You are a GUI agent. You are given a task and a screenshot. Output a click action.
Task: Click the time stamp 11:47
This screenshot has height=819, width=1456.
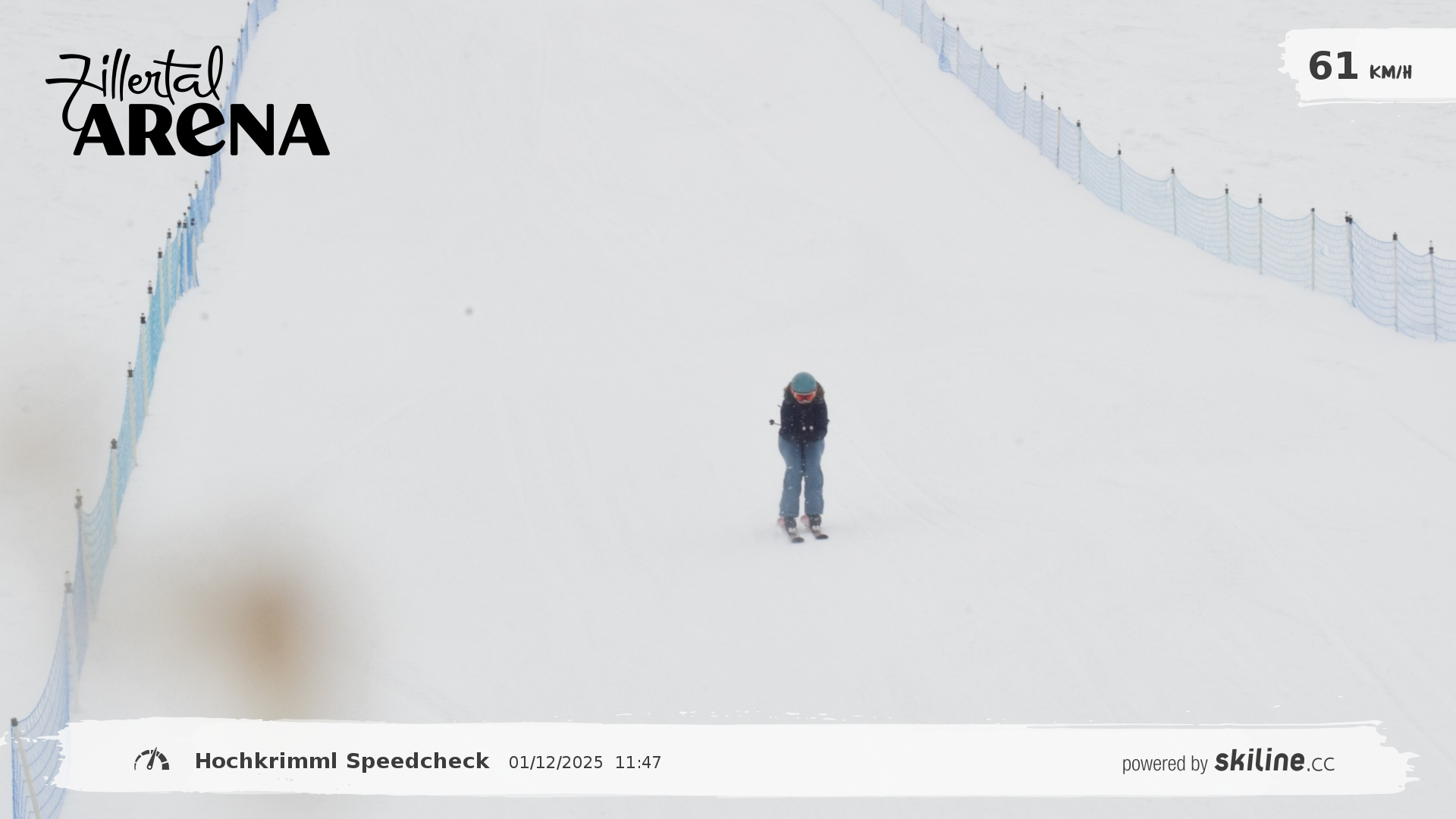click(638, 762)
